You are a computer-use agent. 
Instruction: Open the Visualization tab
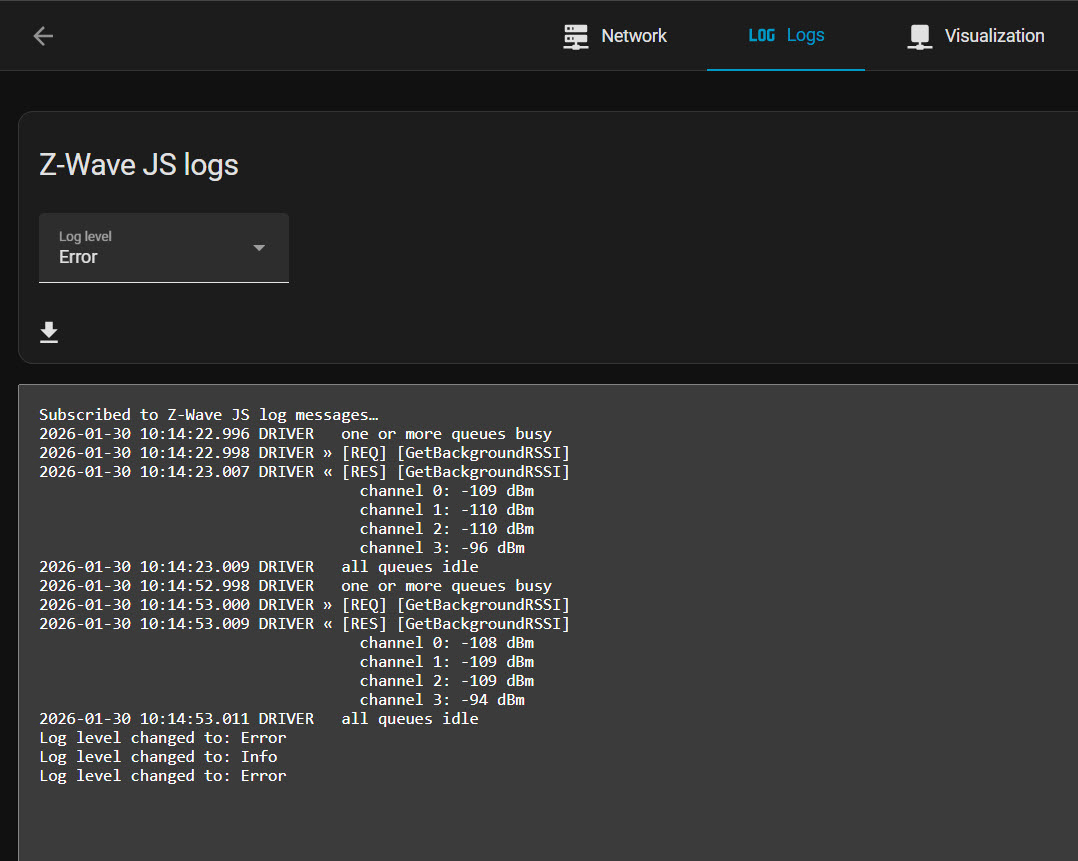[x=994, y=36]
